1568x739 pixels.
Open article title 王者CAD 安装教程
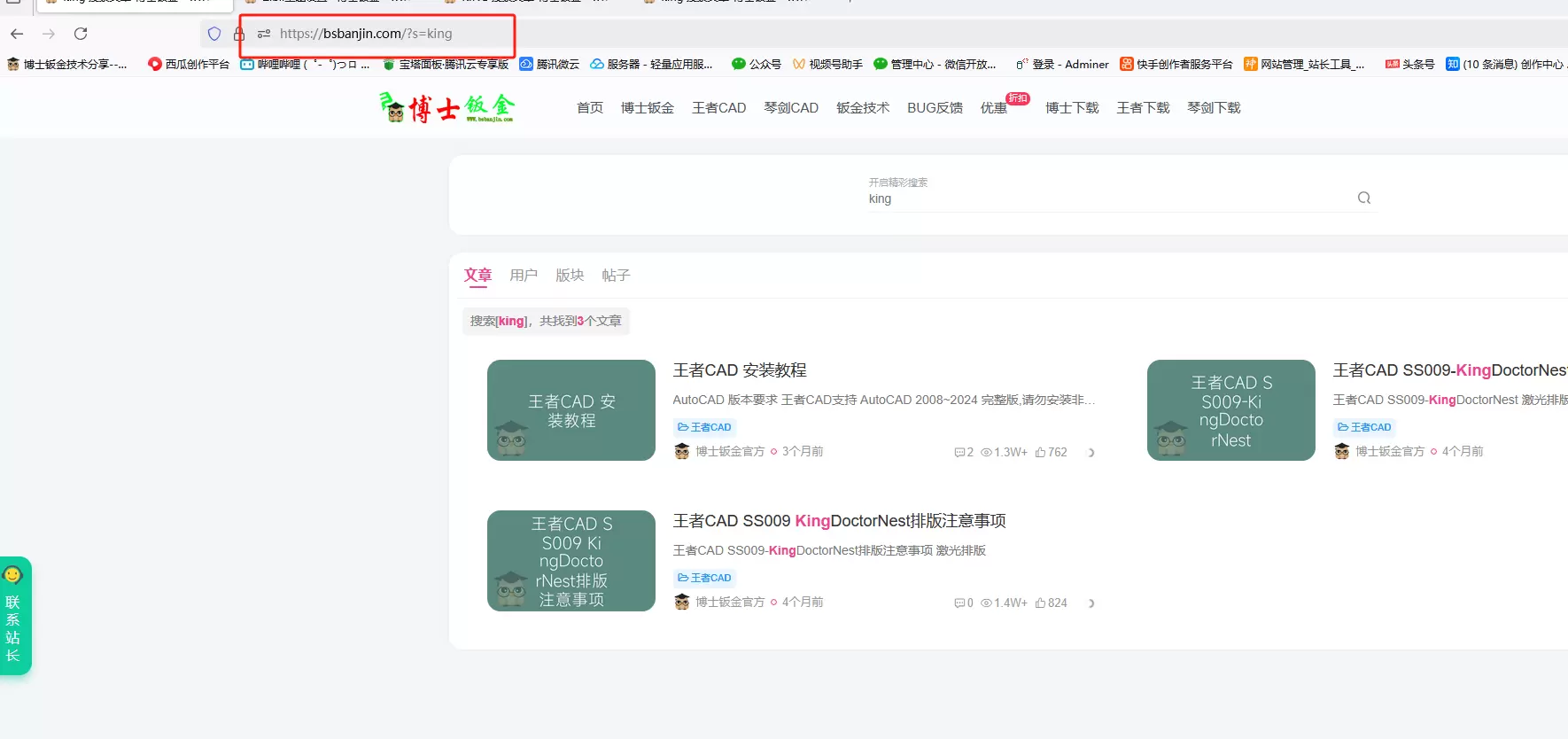tap(740, 370)
